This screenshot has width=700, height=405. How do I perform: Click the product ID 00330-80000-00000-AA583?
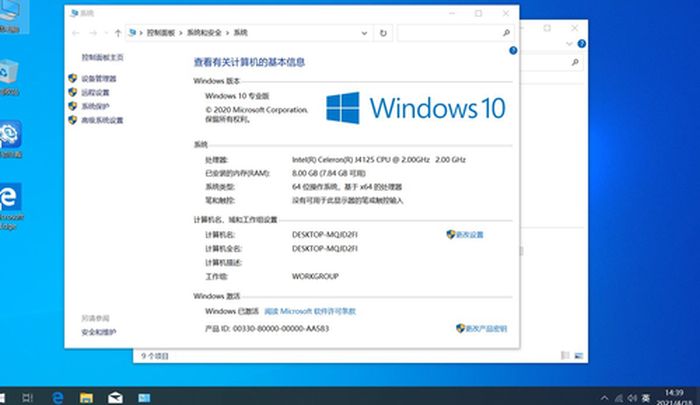(x=281, y=329)
